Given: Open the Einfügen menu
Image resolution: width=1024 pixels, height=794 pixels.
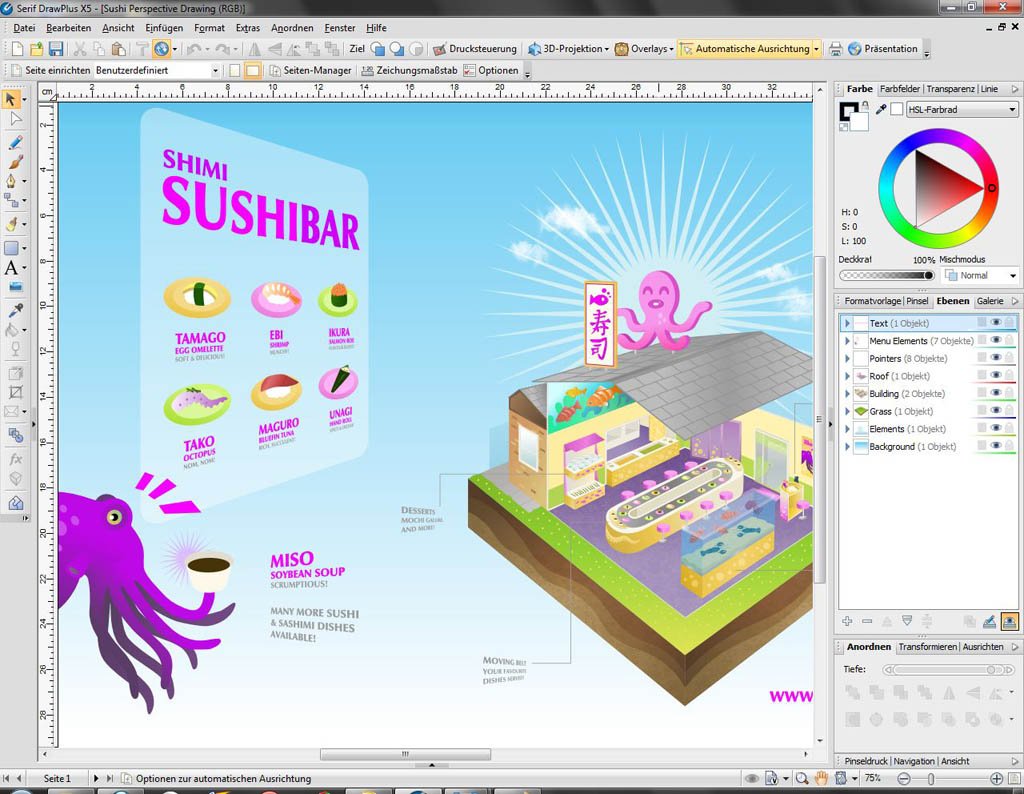Looking at the screenshot, I should [x=164, y=28].
